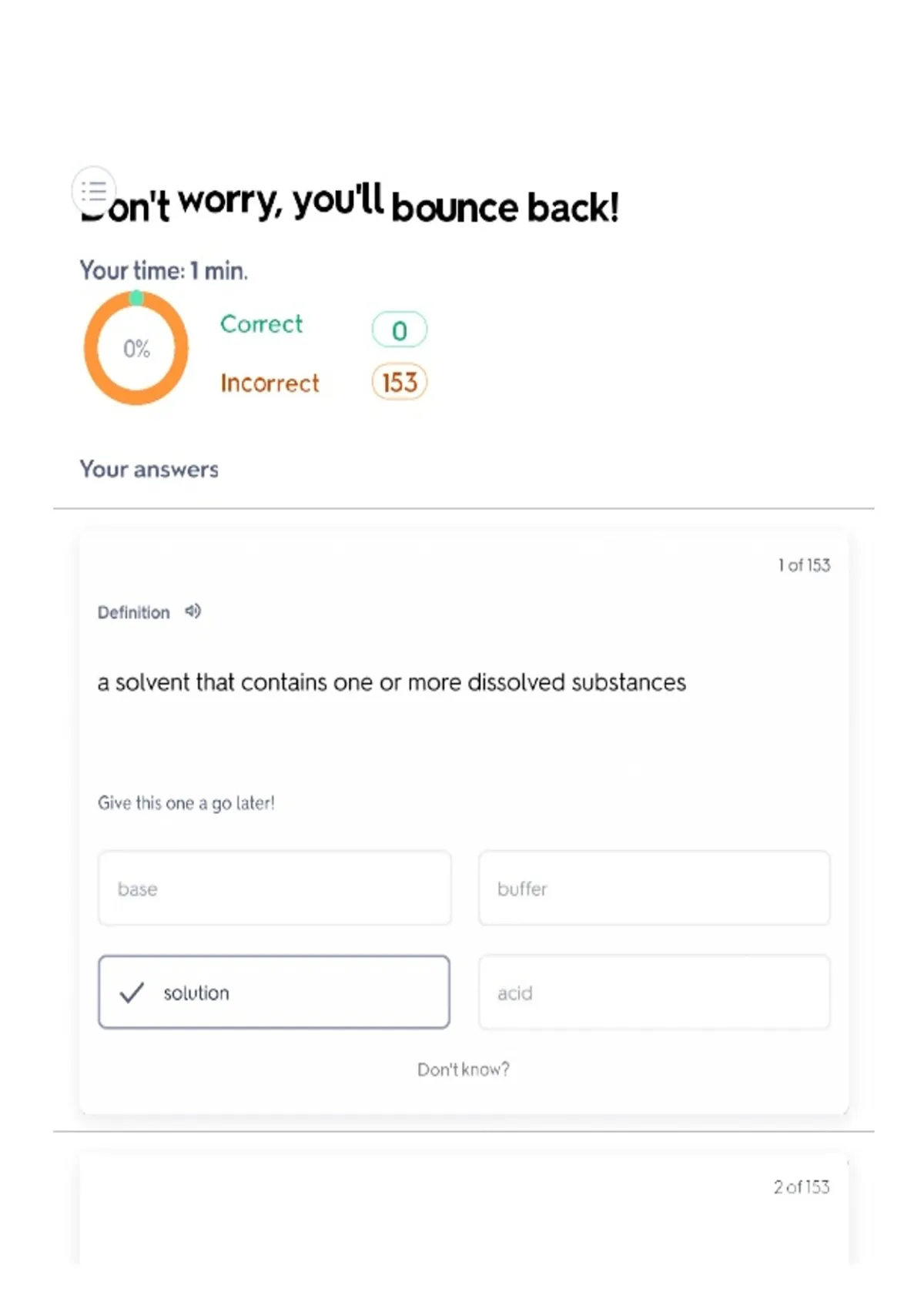Click the 'Don't know?' link

point(463,1070)
